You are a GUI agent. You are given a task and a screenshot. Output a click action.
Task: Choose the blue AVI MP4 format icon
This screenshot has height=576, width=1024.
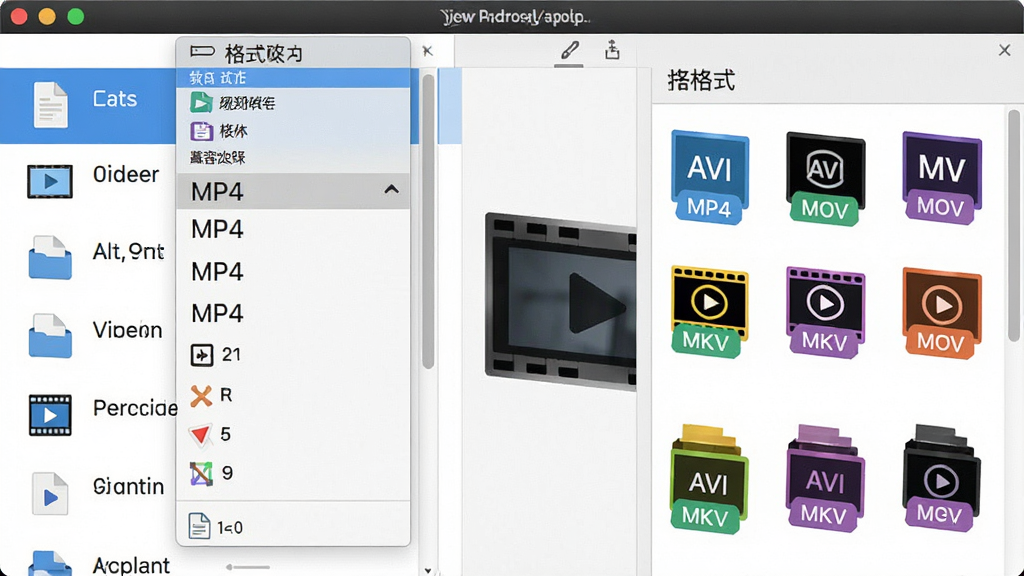coord(710,177)
